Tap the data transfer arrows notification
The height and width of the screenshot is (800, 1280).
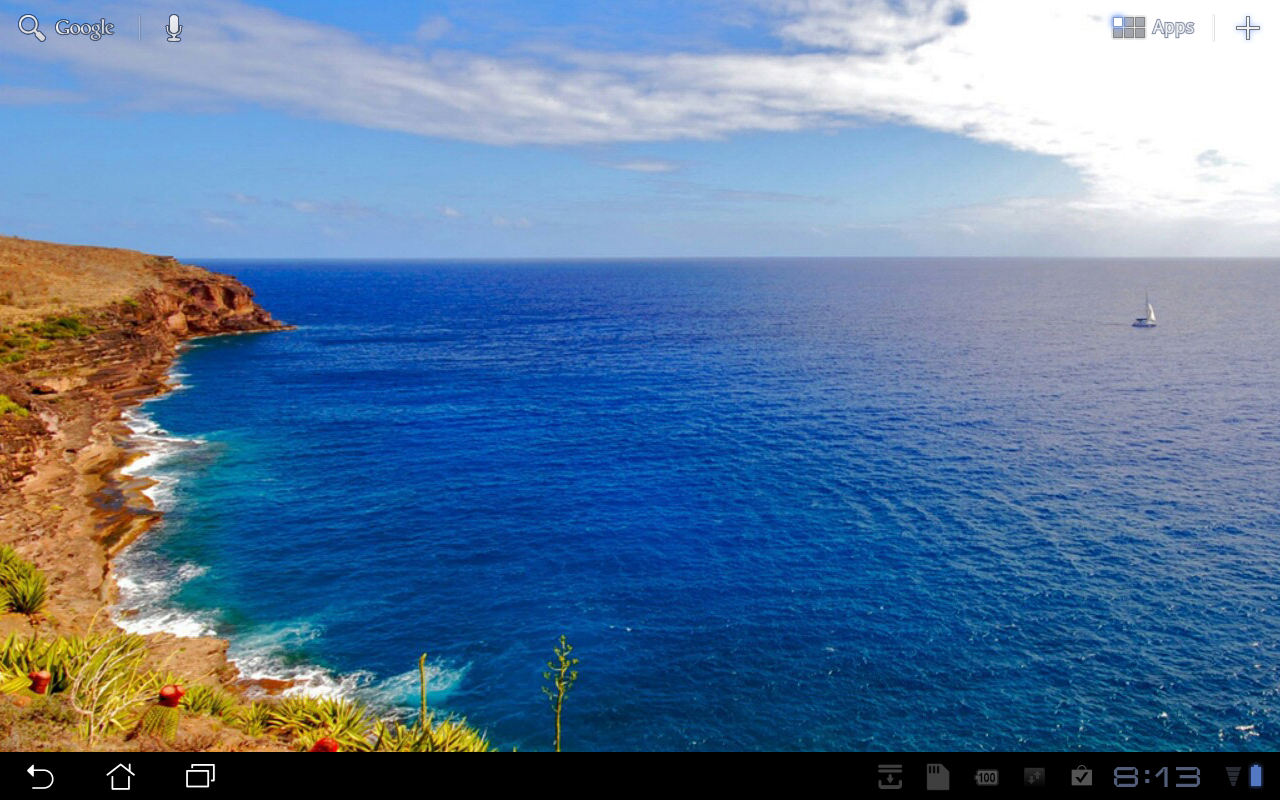click(x=1034, y=777)
